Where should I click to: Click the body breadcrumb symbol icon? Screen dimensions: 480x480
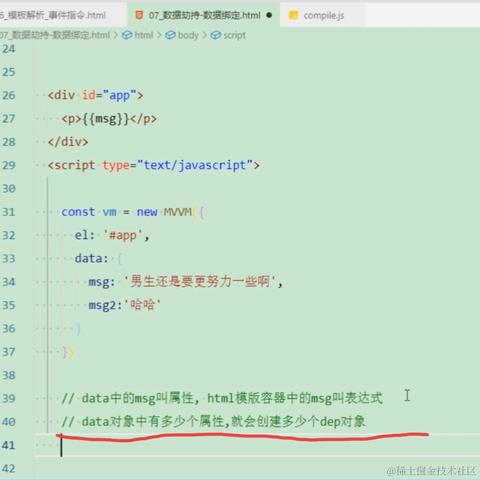[170, 35]
